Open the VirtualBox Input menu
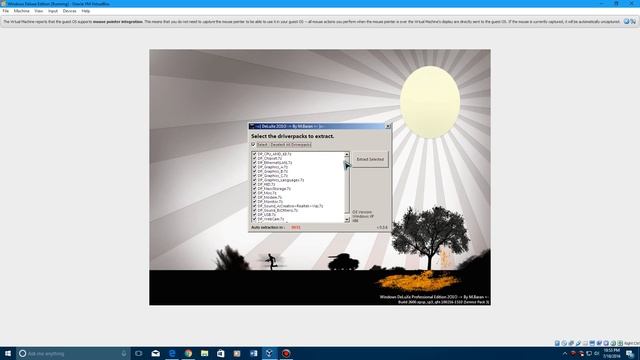Image resolution: width=640 pixels, height=360 pixels. click(53, 11)
